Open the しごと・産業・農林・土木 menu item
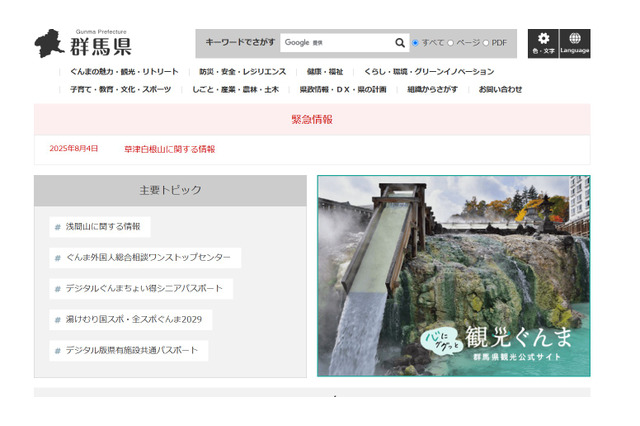 coord(236,89)
